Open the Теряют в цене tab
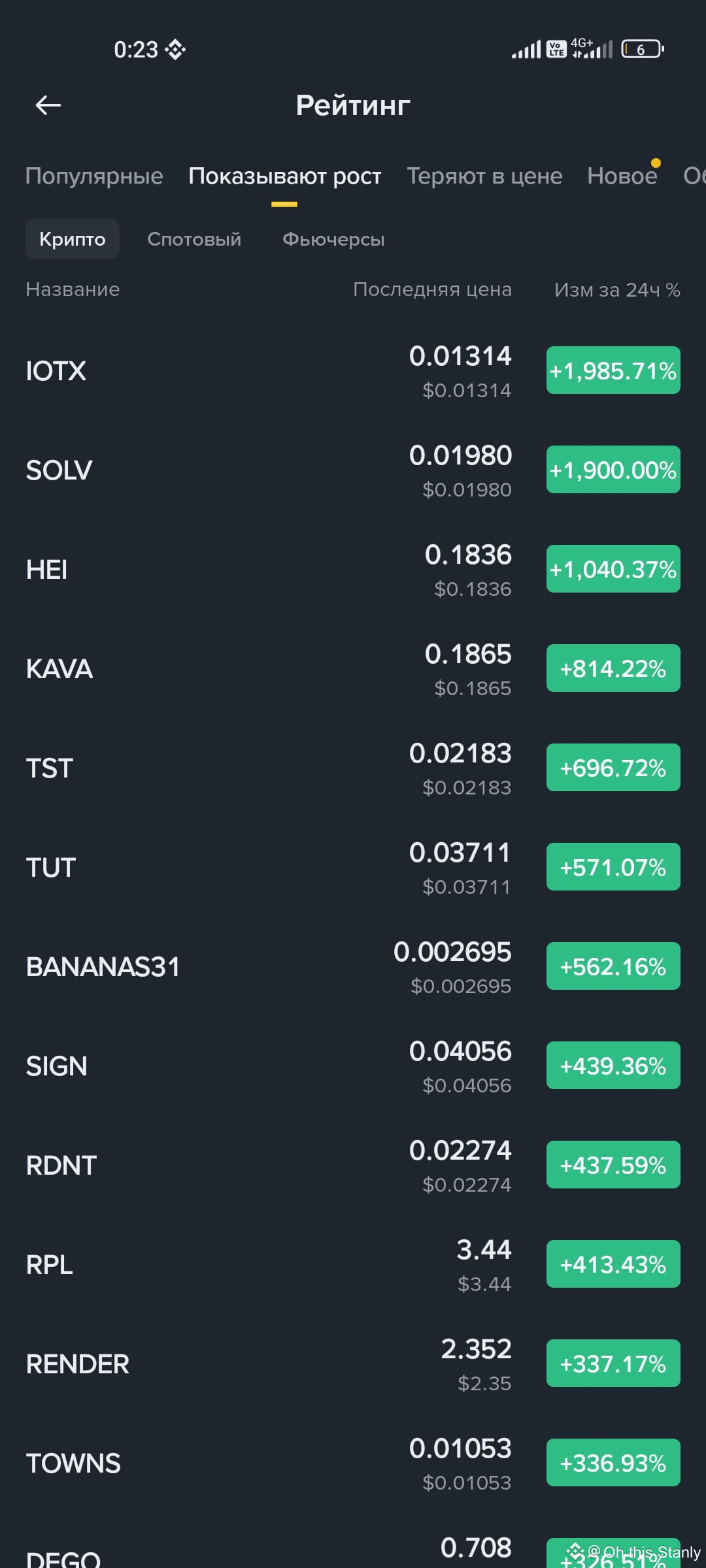This screenshot has width=706, height=1568. tap(484, 176)
